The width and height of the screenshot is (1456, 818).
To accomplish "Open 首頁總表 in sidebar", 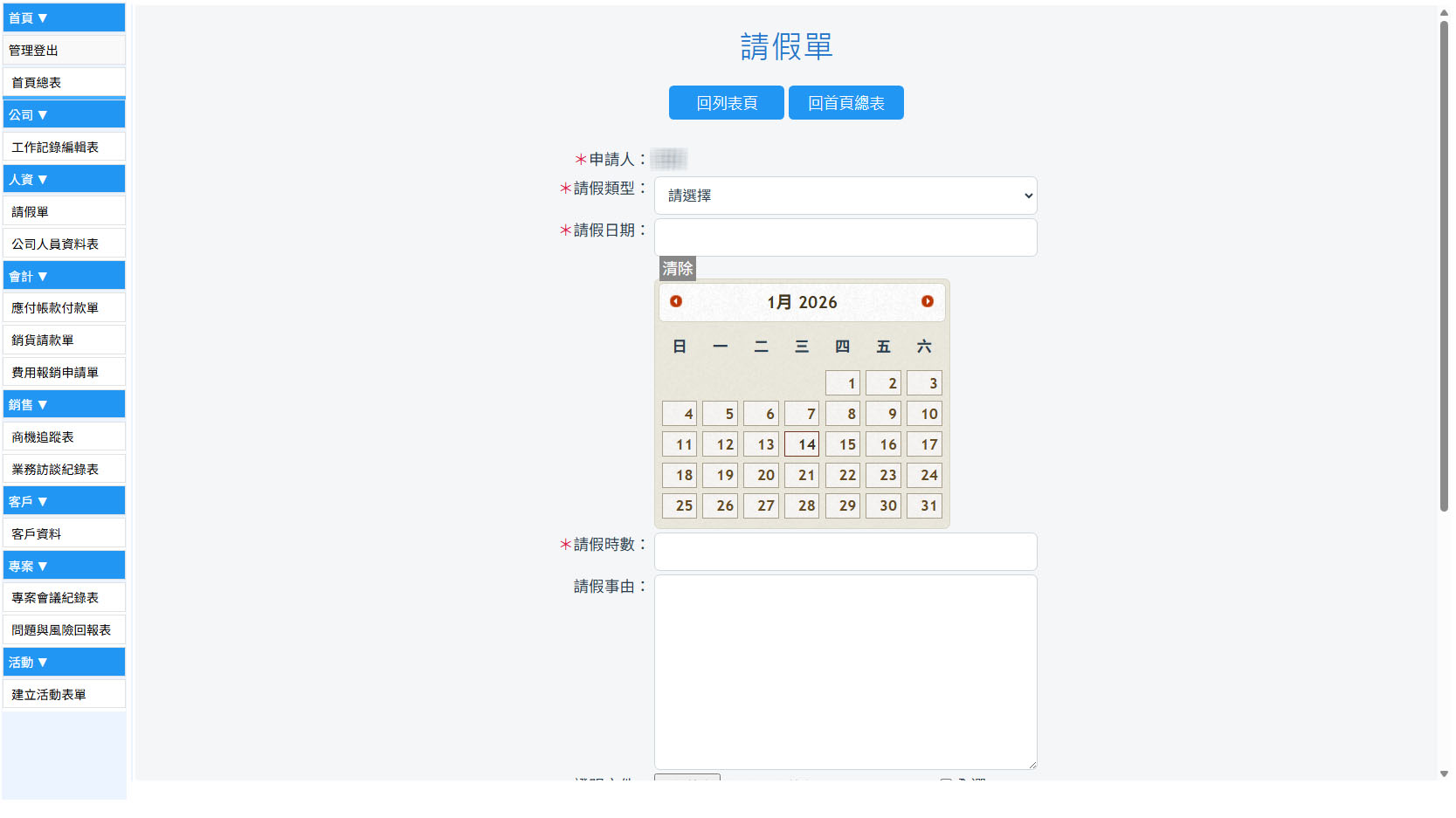I will (x=64, y=82).
